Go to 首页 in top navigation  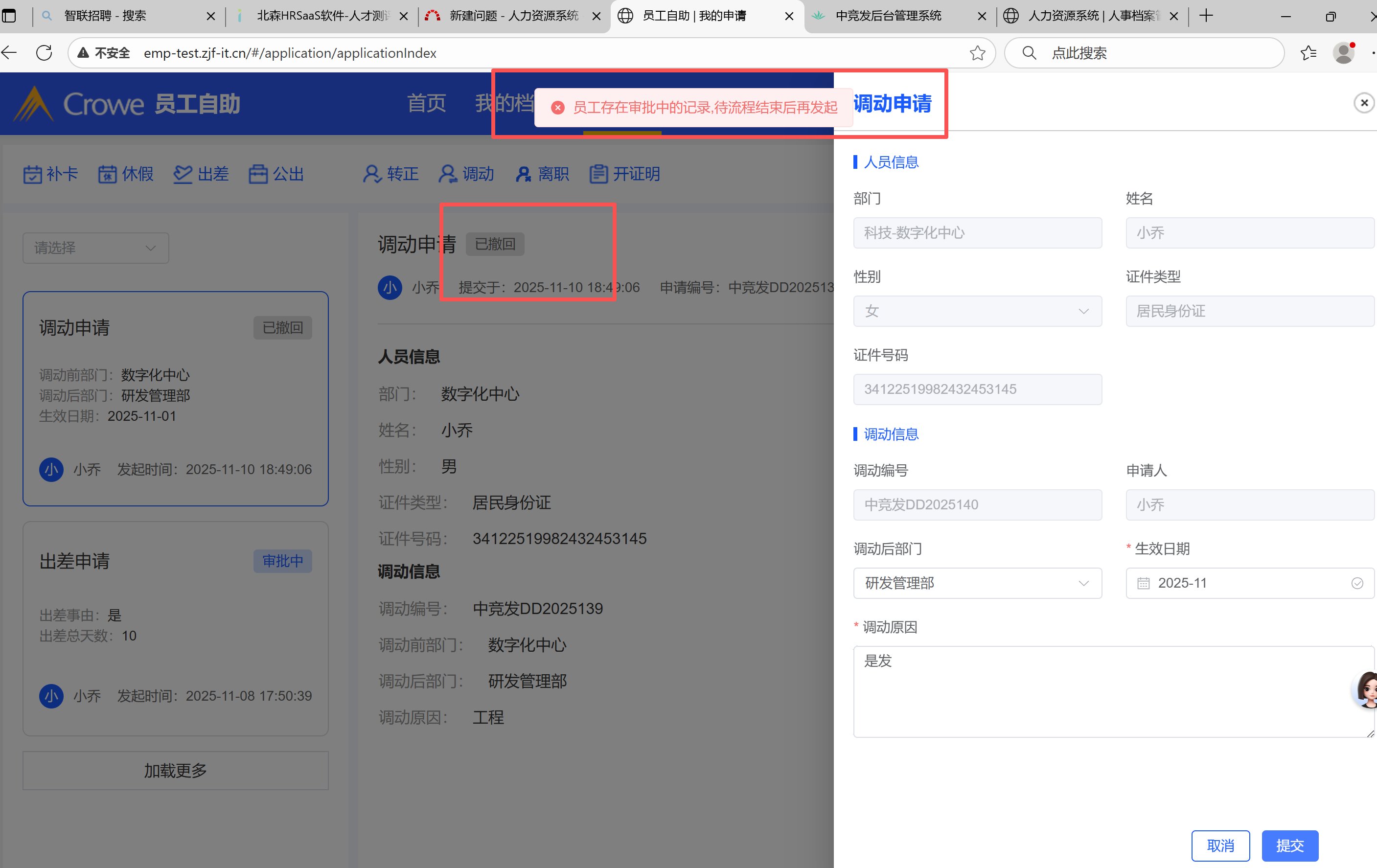pos(426,104)
